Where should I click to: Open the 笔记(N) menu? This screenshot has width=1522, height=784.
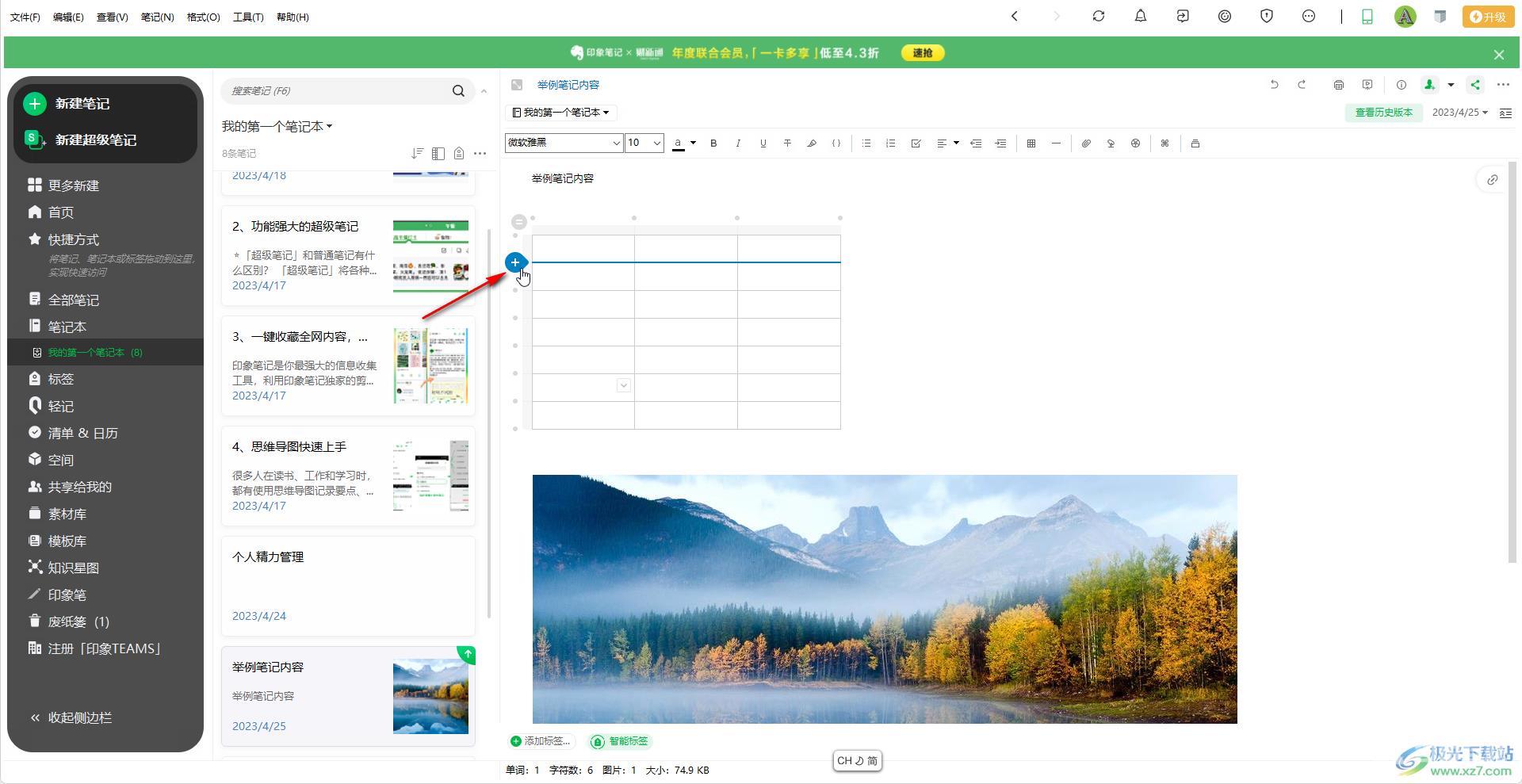tap(157, 17)
